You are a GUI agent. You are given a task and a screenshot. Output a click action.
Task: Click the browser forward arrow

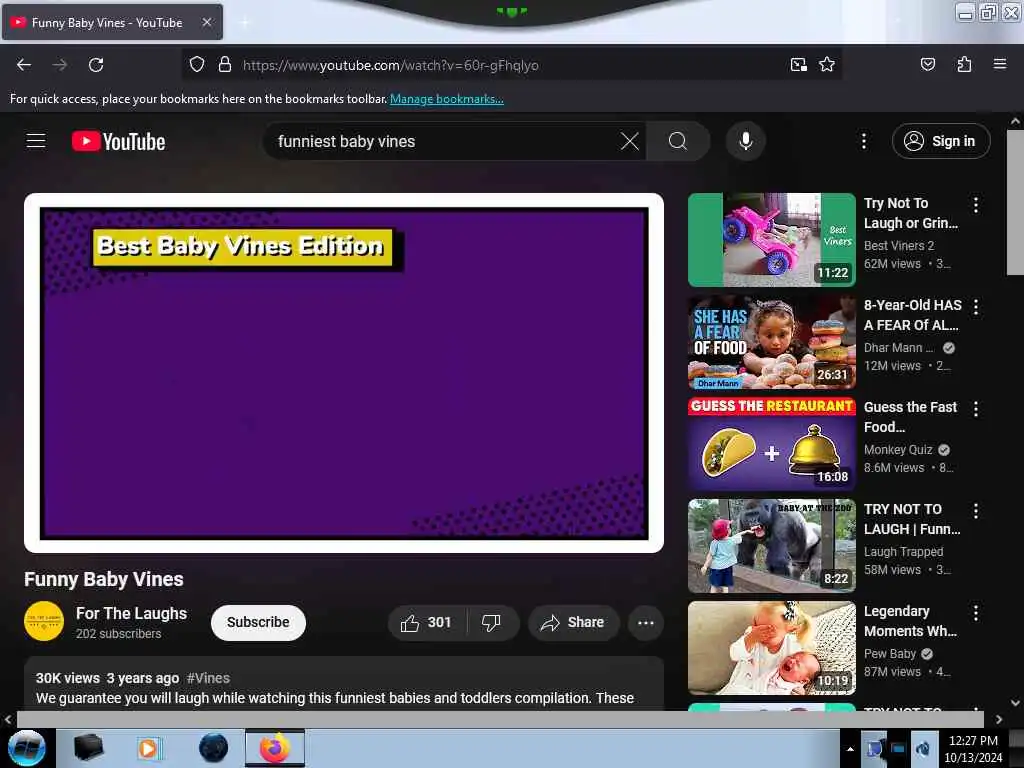coord(59,65)
